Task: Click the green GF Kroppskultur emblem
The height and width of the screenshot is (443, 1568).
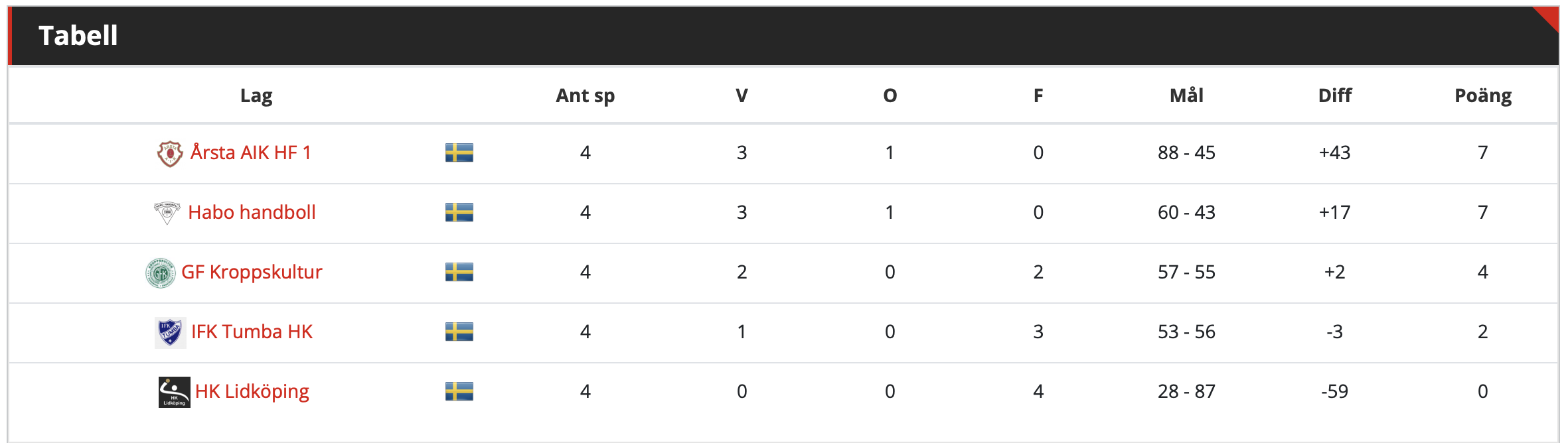Action: pyautogui.click(x=160, y=273)
